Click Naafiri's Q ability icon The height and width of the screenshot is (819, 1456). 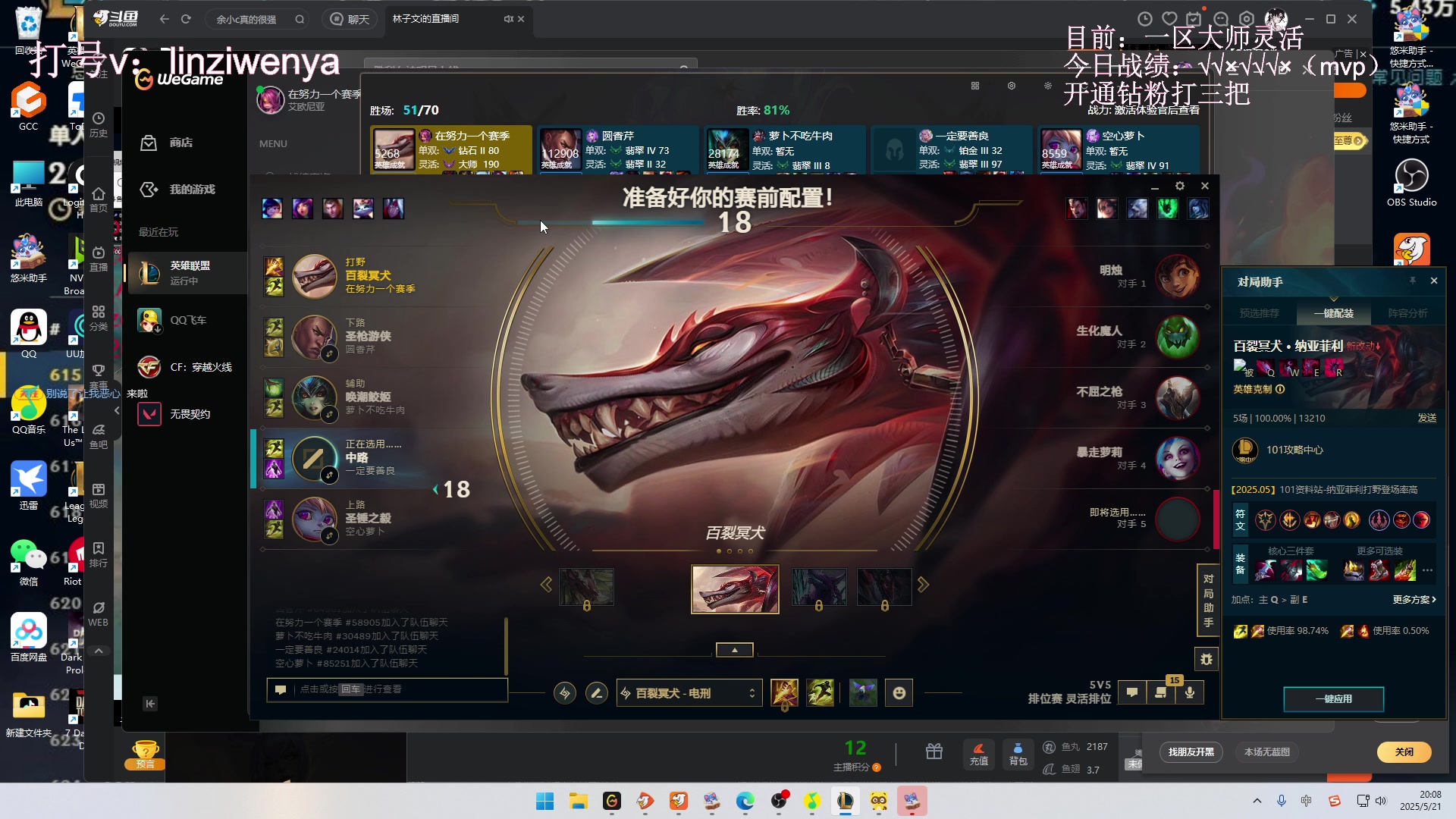[1266, 369]
